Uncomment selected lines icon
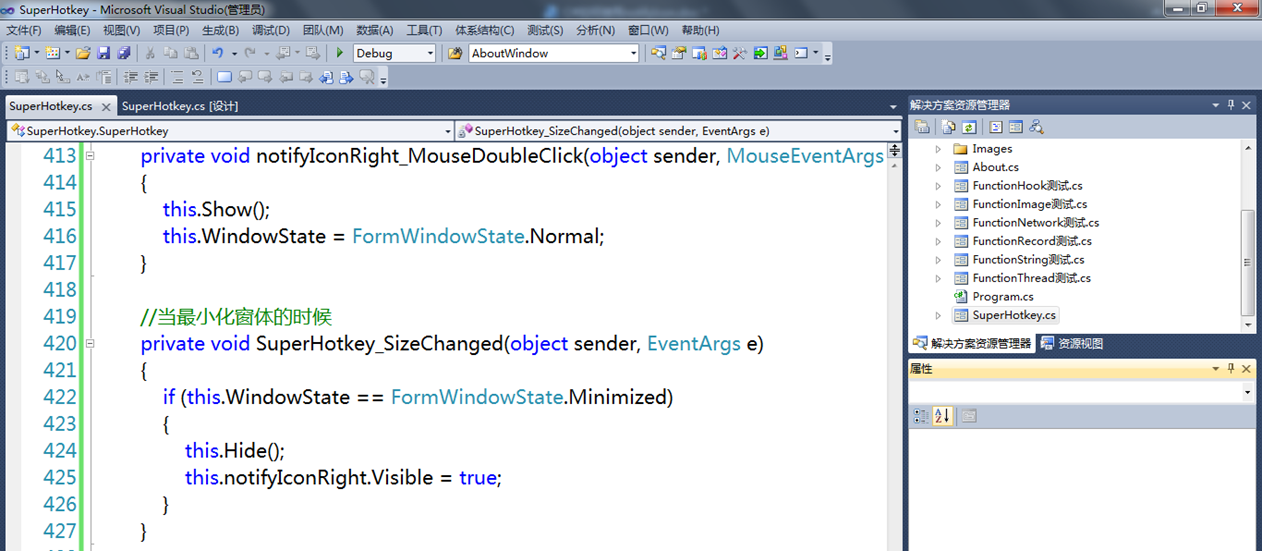 [x=197, y=77]
